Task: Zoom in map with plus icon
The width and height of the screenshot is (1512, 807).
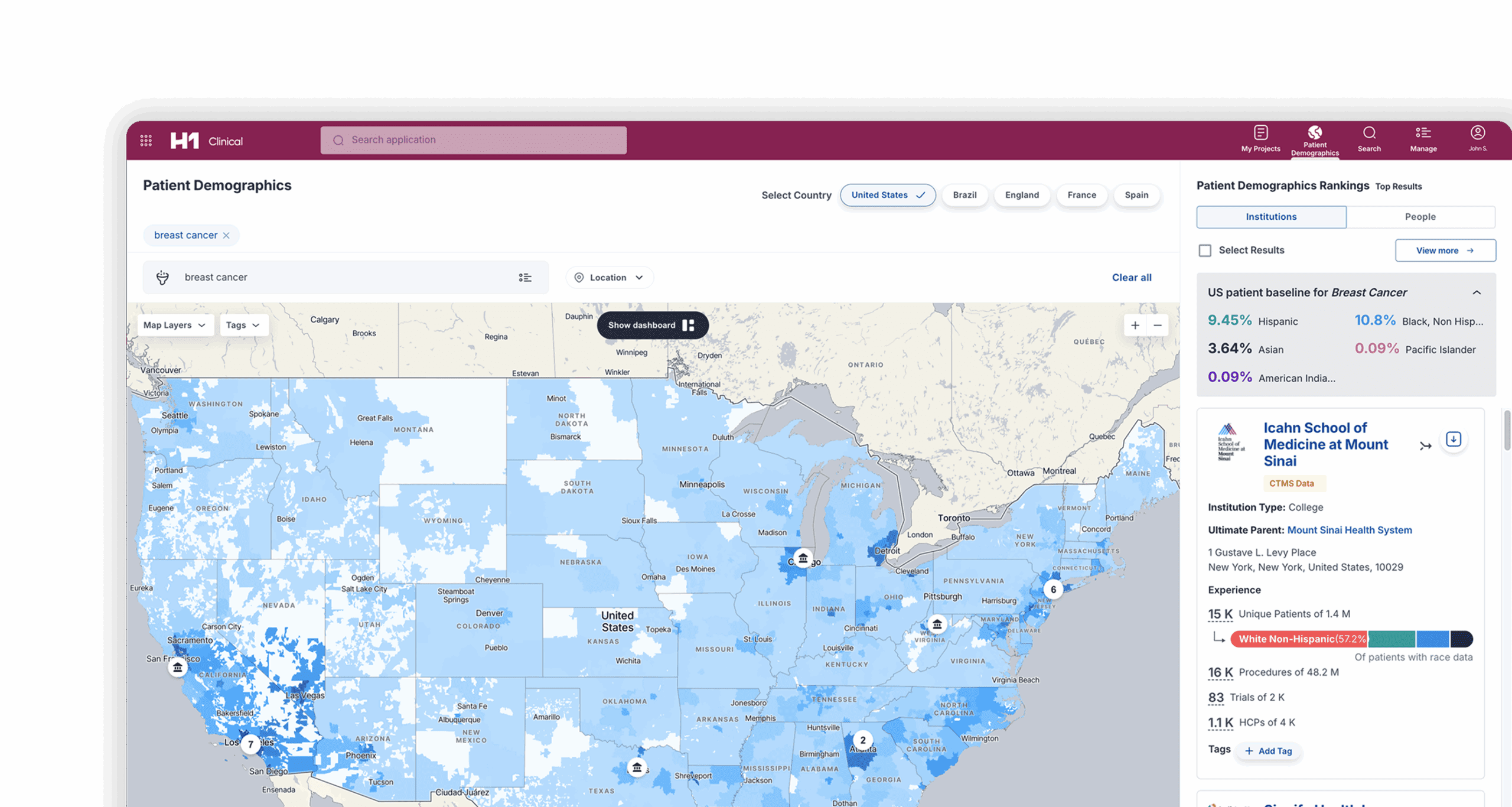Action: click(x=1135, y=326)
